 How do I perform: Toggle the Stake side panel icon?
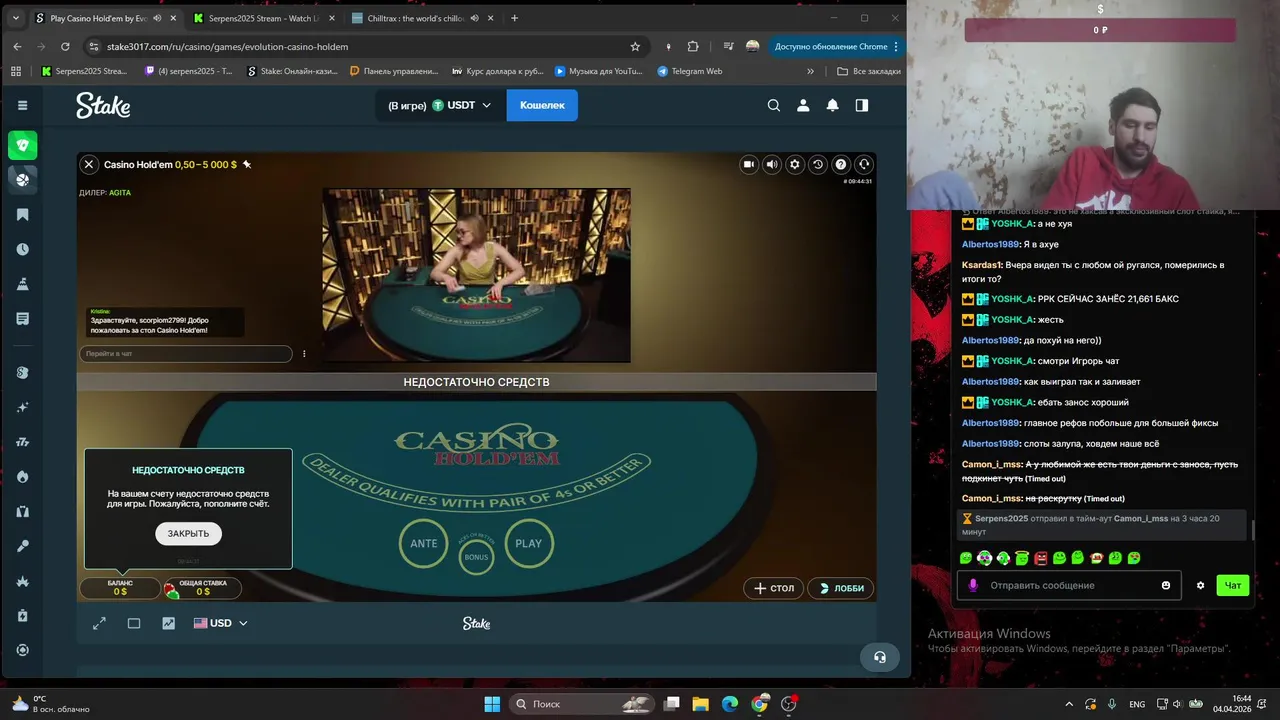(862, 105)
